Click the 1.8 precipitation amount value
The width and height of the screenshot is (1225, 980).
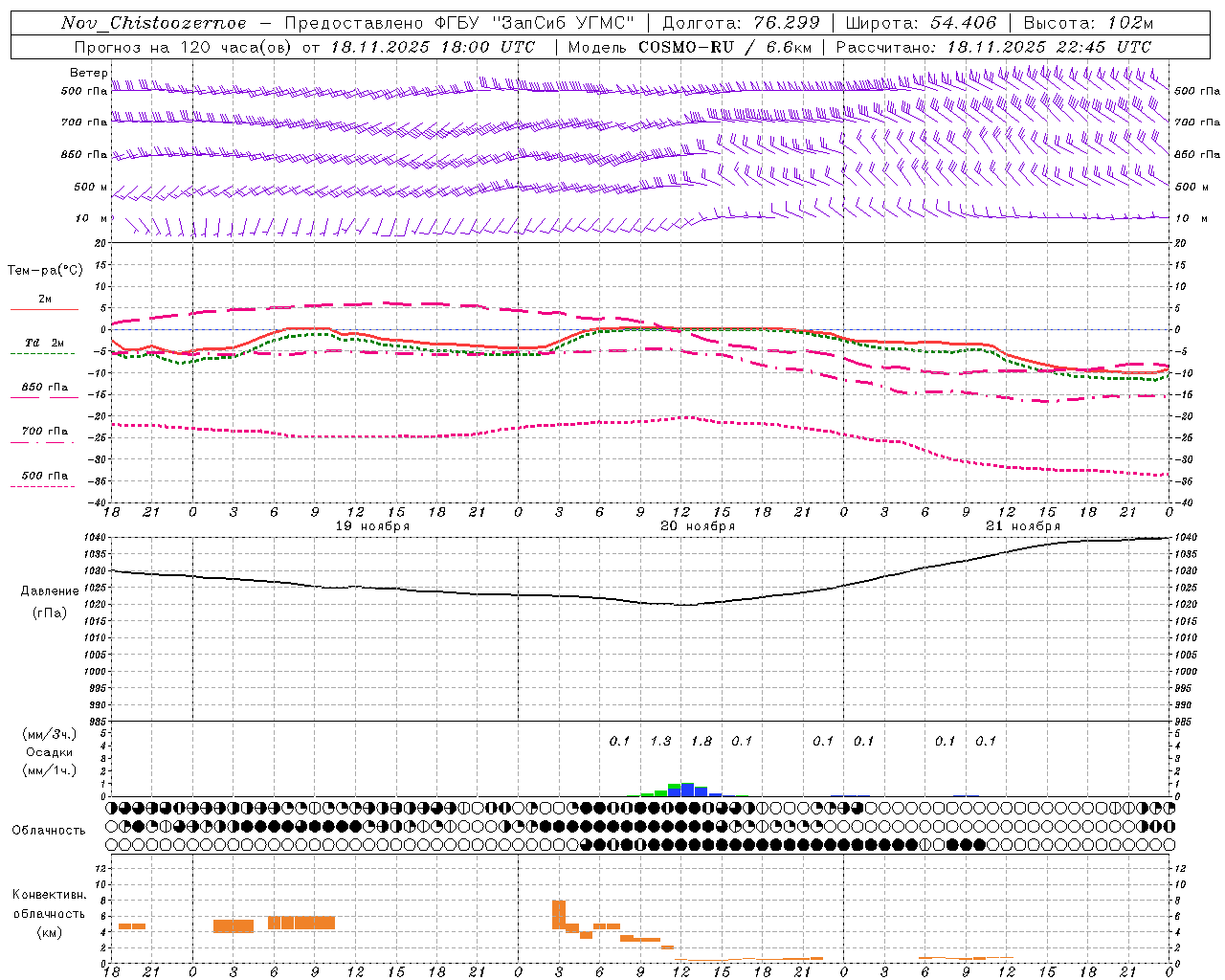pyautogui.click(x=702, y=741)
